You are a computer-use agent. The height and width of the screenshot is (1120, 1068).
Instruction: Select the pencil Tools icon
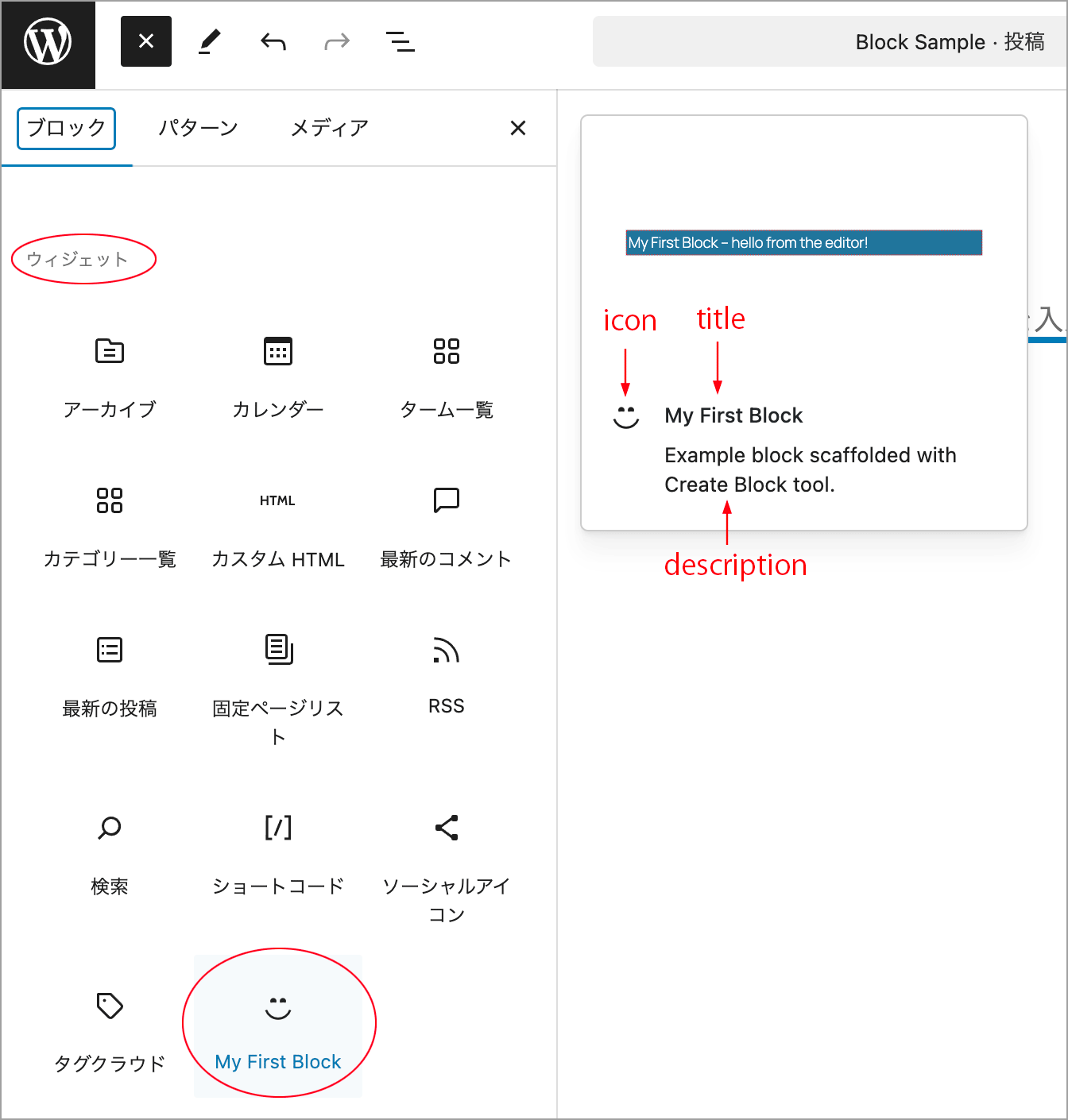pos(210,41)
